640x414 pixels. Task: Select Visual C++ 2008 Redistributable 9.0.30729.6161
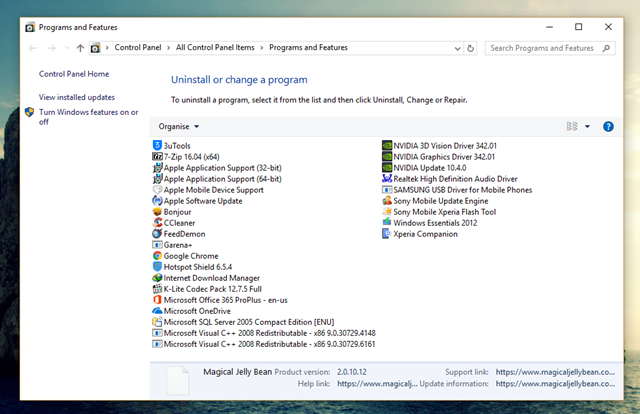(x=264, y=344)
